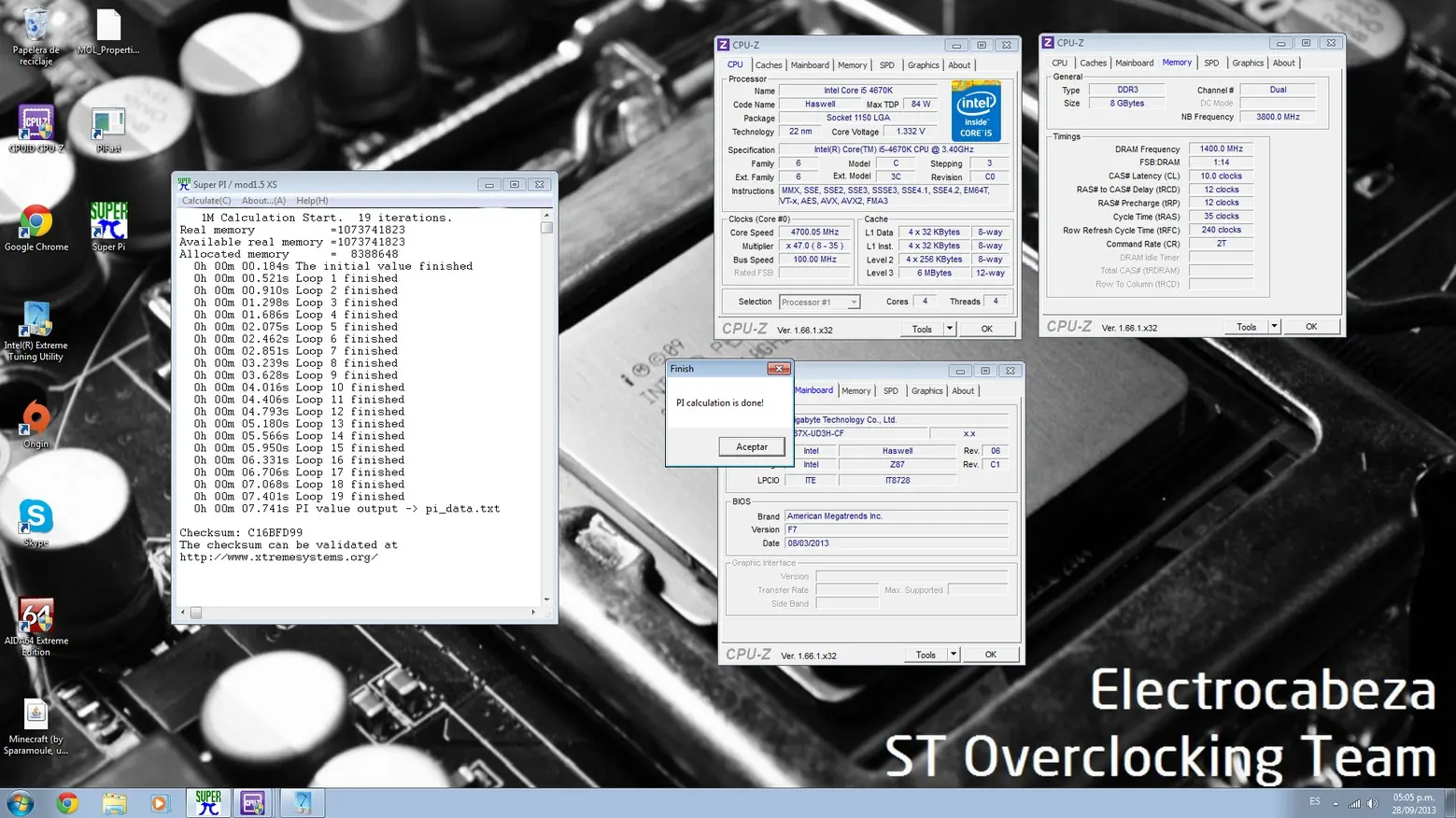
Task: Open the volume icon in system tray
Action: pyautogui.click(x=1372, y=803)
